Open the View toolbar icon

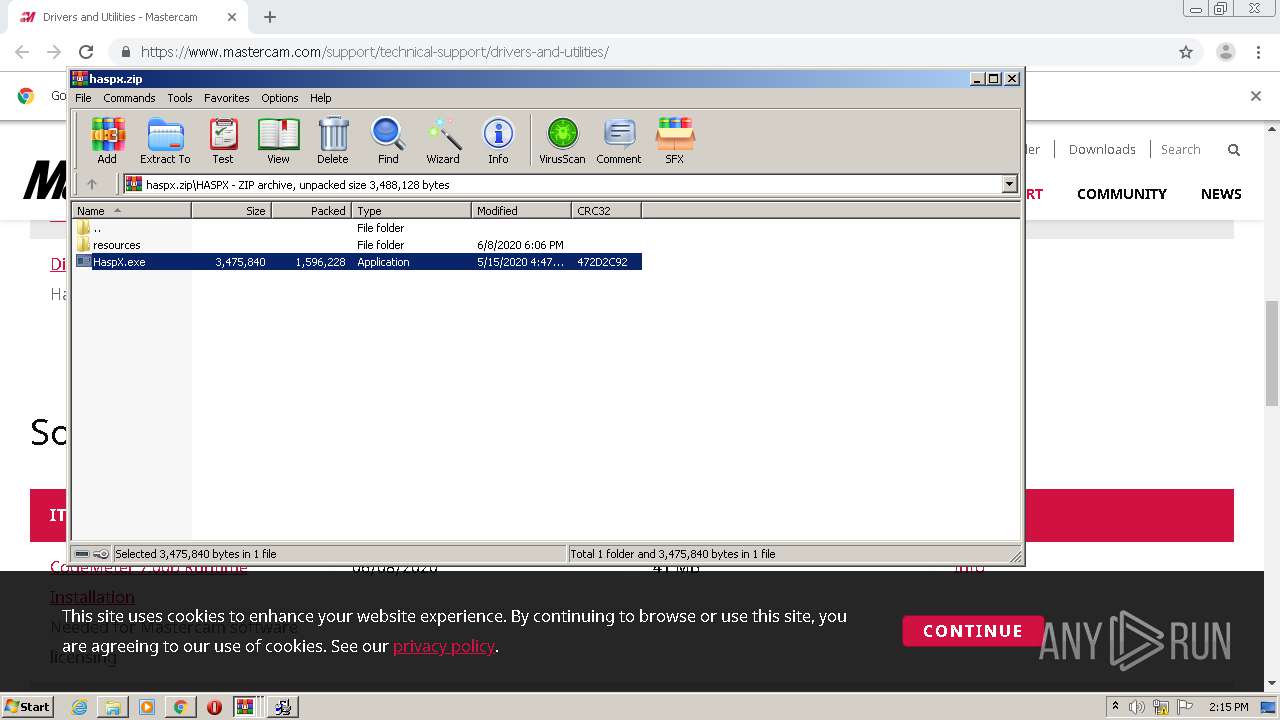[278, 140]
